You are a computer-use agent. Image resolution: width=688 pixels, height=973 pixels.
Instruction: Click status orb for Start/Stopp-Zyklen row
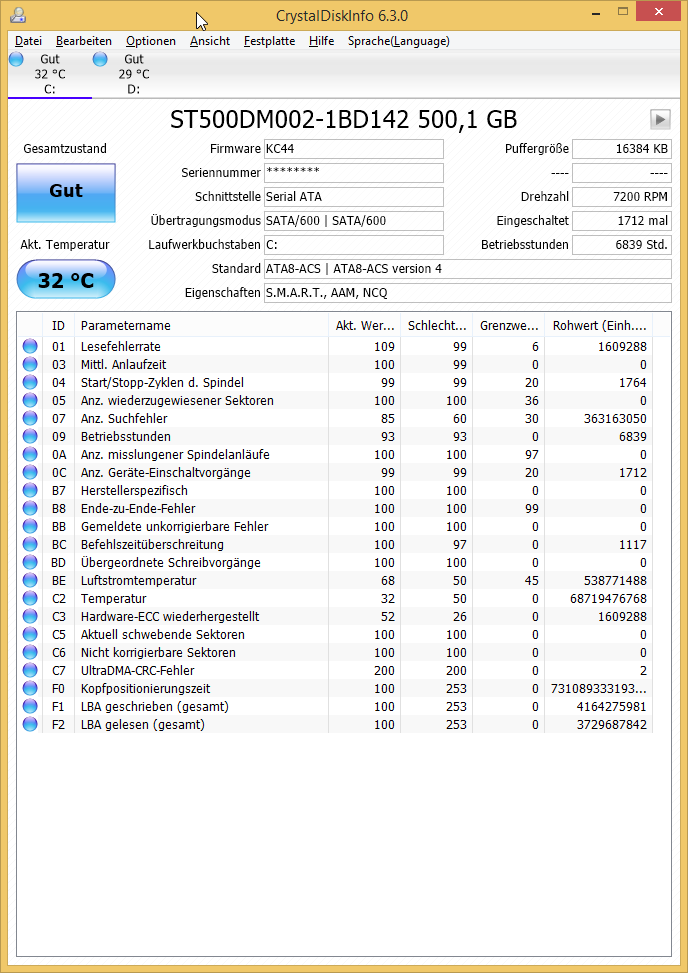click(x=30, y=382)
